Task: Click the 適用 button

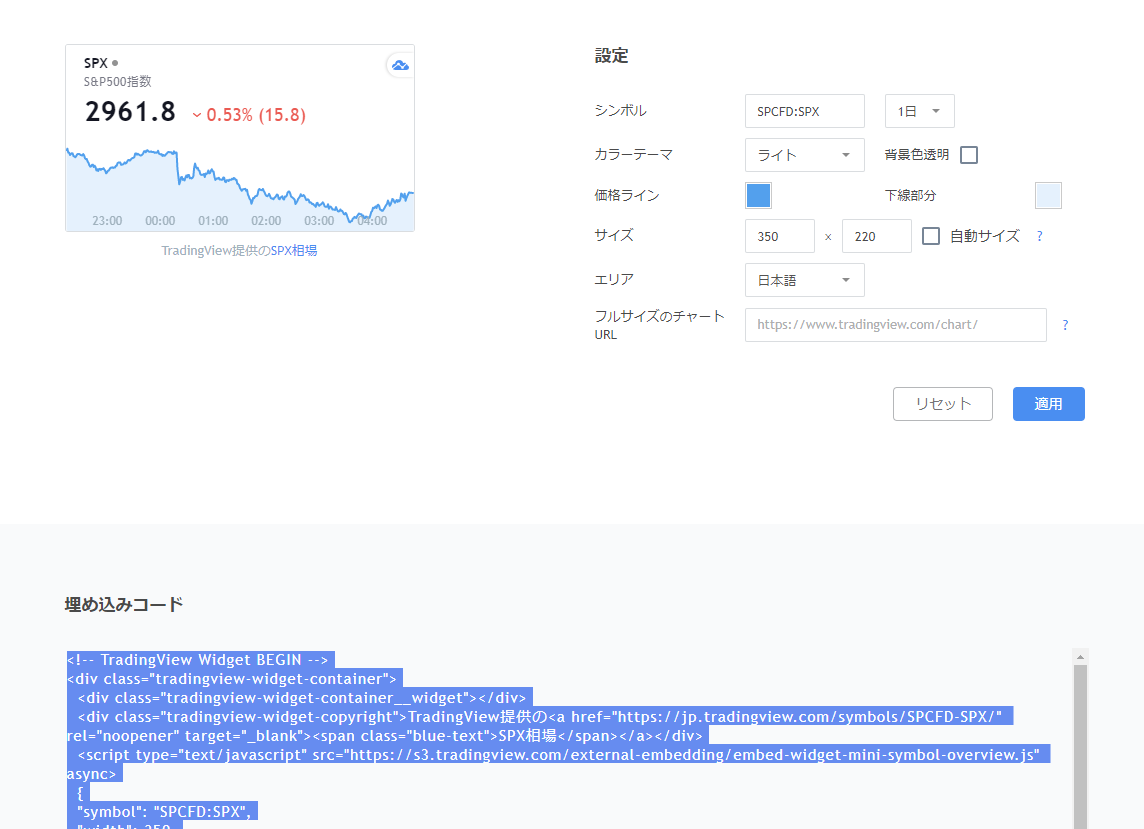Action: (x=1048, y=404)
